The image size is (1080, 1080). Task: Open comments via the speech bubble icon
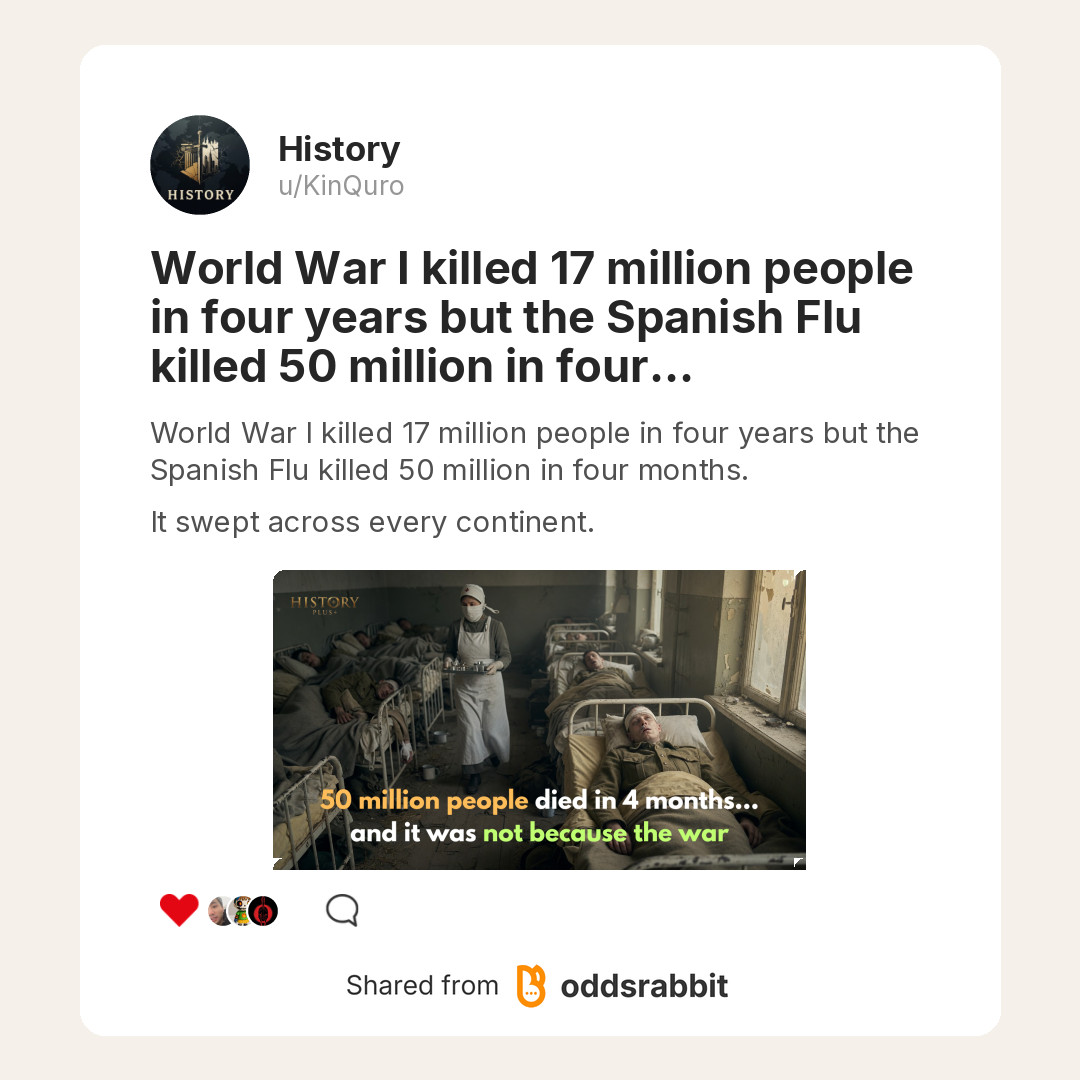pos(342,910)
